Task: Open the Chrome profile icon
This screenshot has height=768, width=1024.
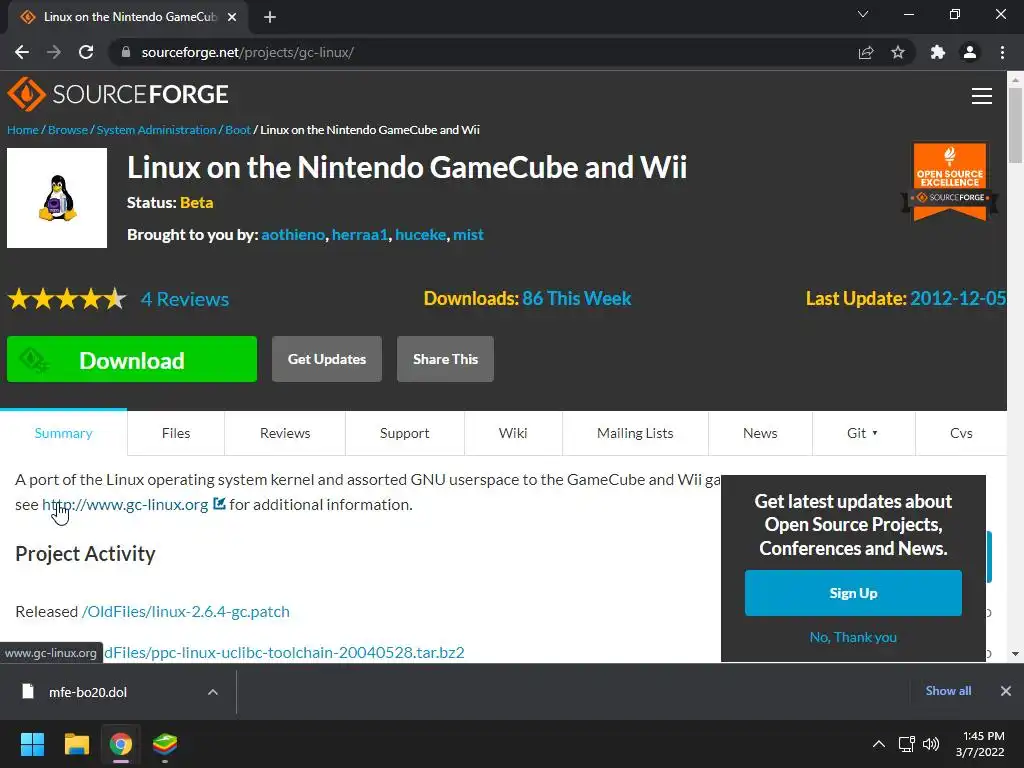Action: (x=970, y=52)
